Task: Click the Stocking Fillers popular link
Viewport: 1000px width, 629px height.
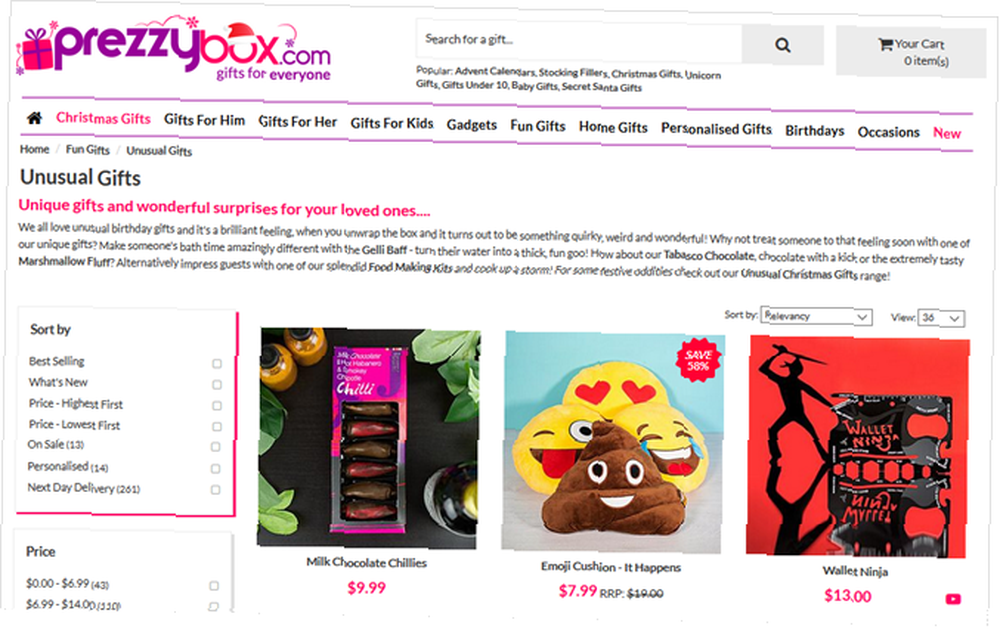Action: (573, 73)
